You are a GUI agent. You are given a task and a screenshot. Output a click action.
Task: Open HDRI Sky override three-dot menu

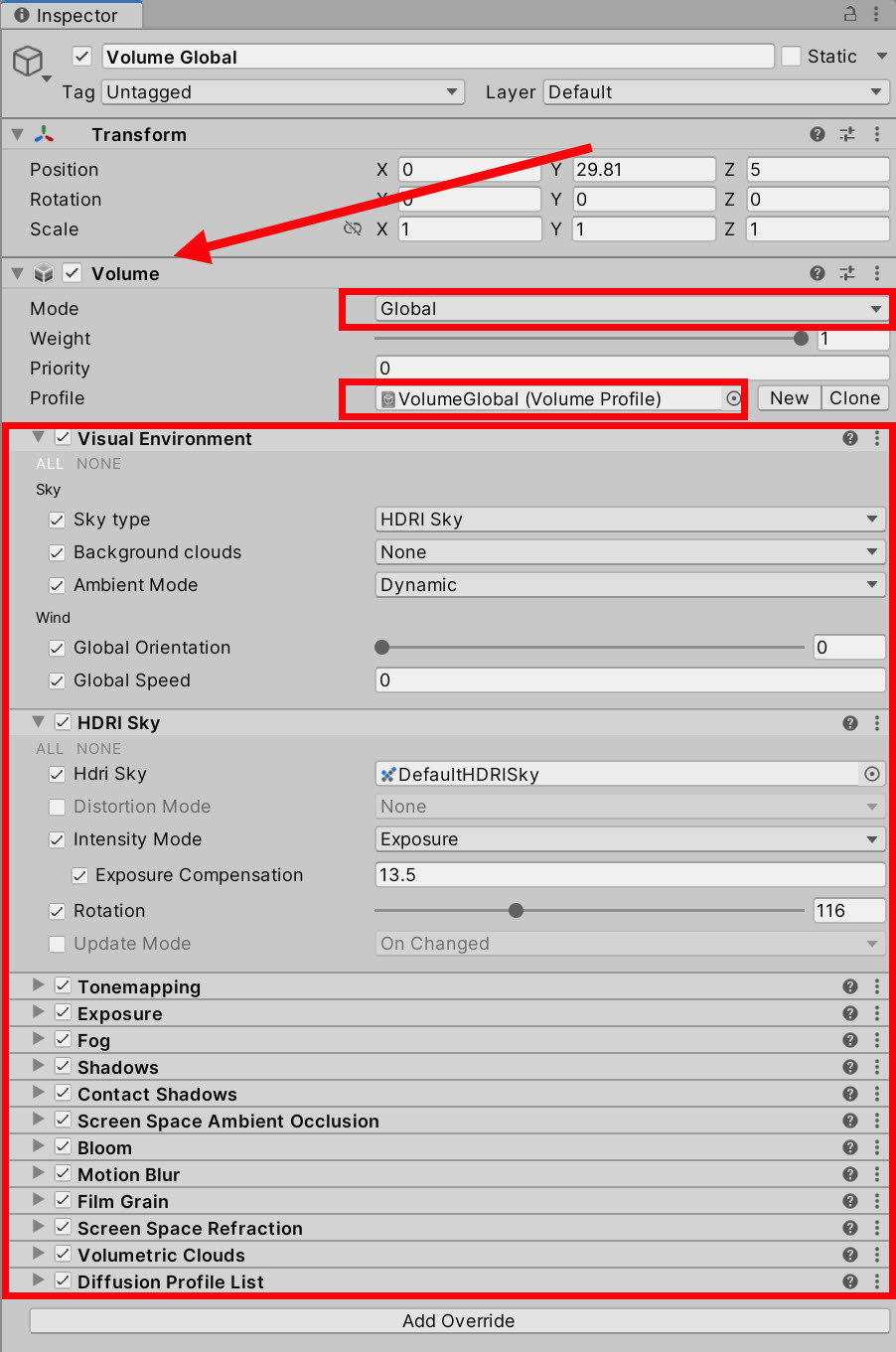tap(877, 723)
